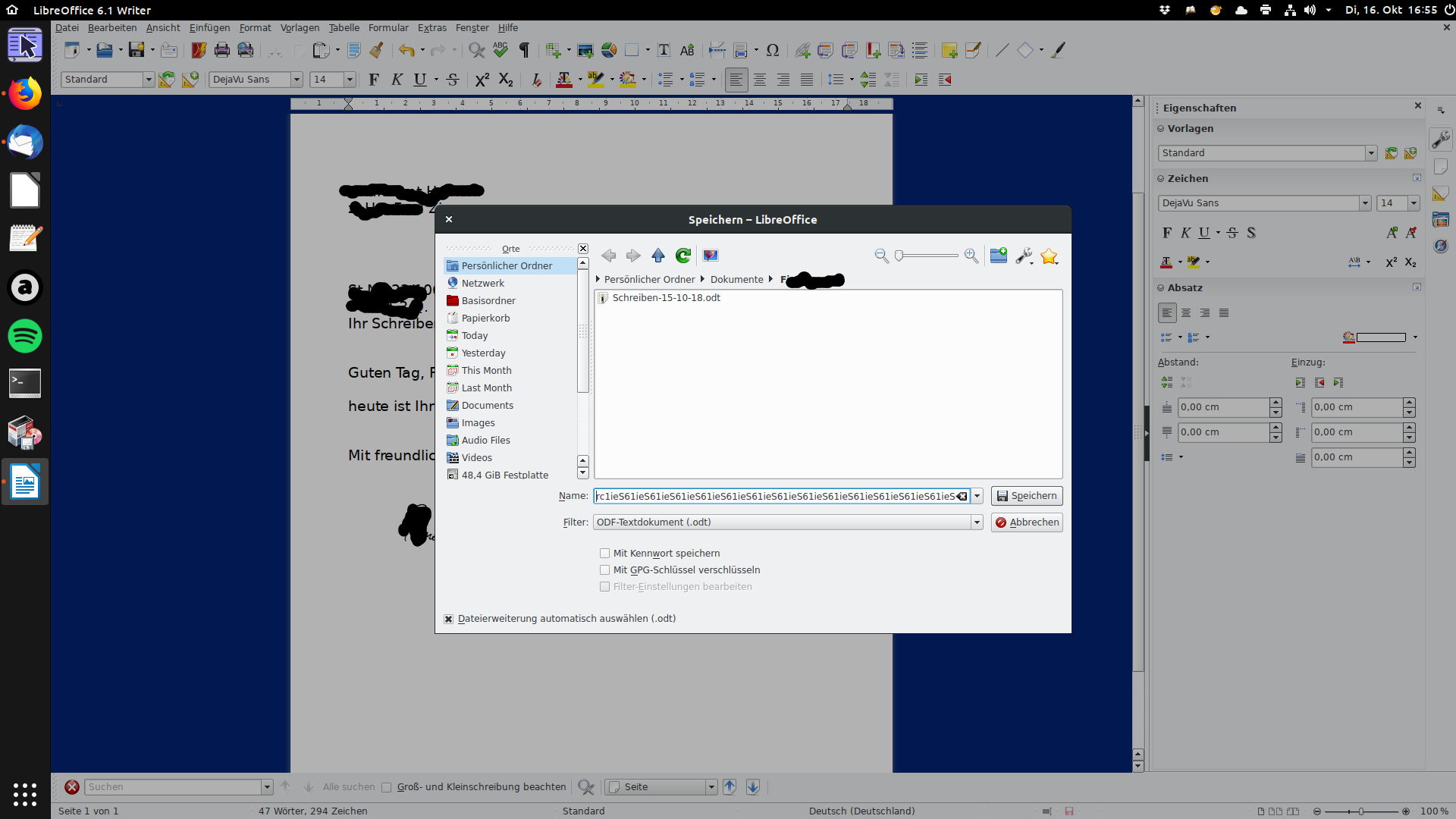Open terminal from the dock

coord(25,384)
